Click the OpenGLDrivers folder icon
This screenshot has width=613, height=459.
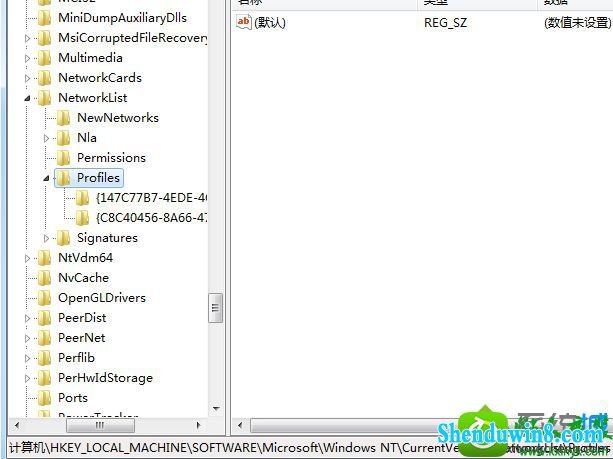point(44,298)
